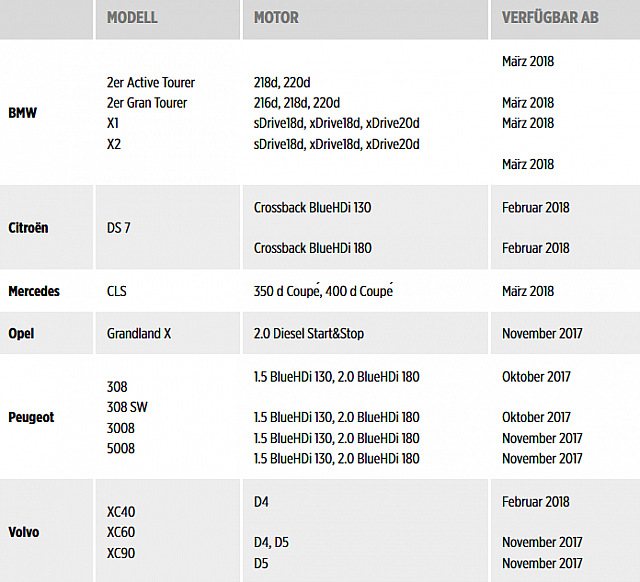
Task: Select the Citroën brand cell
Action: [28, 228]
